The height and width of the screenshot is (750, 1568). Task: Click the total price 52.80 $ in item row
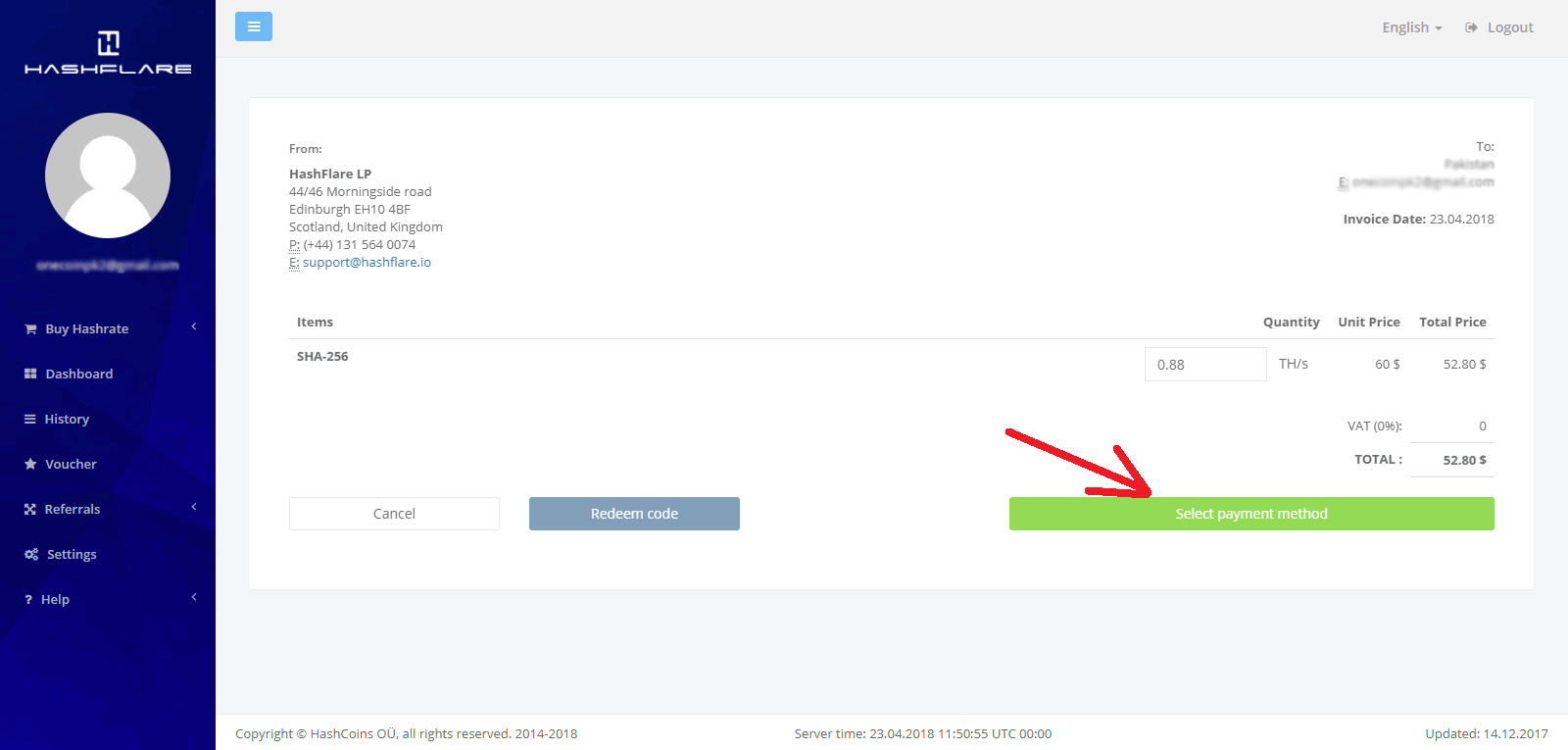1464,364
